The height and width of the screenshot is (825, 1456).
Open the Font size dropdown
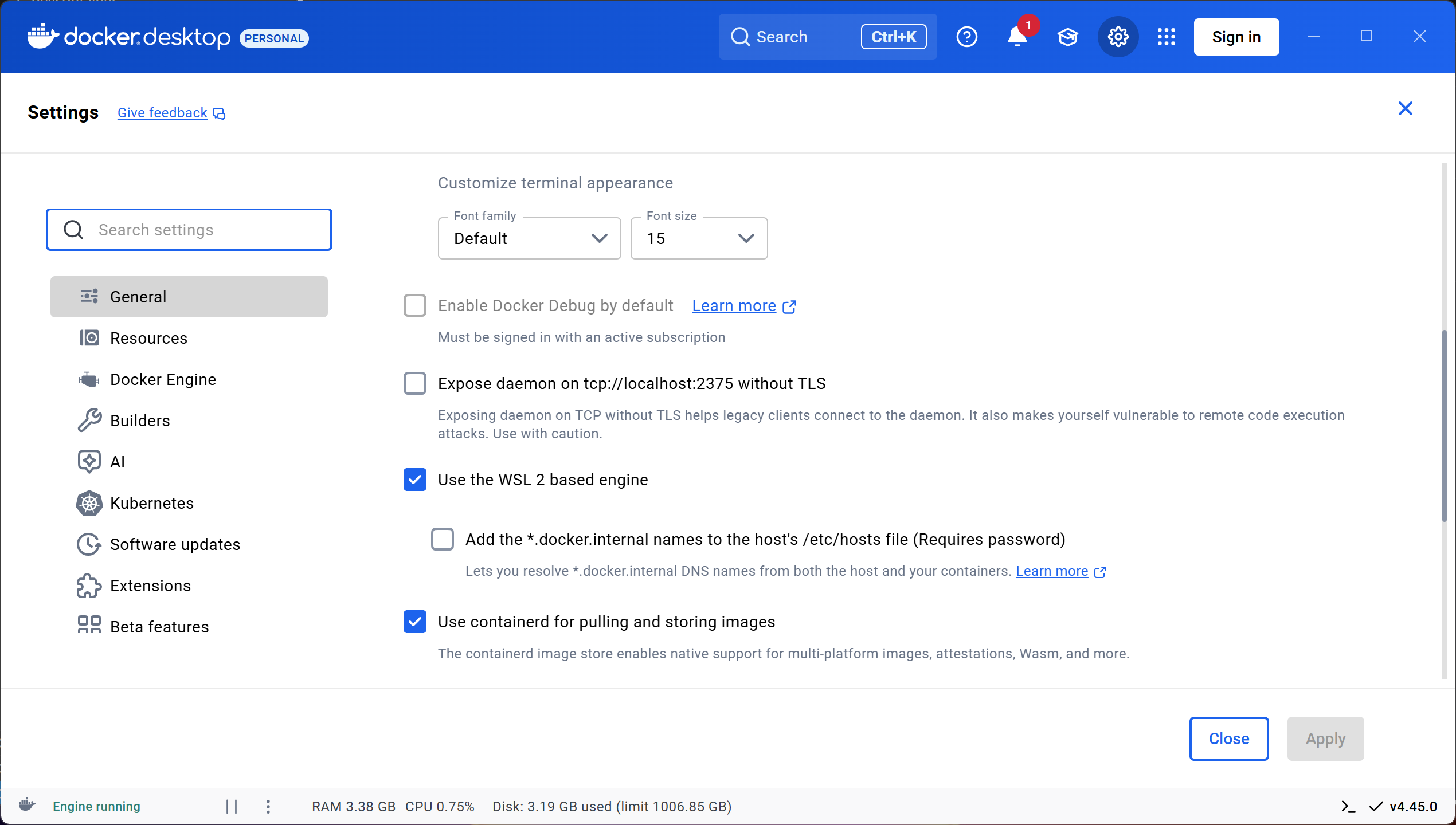699,238
